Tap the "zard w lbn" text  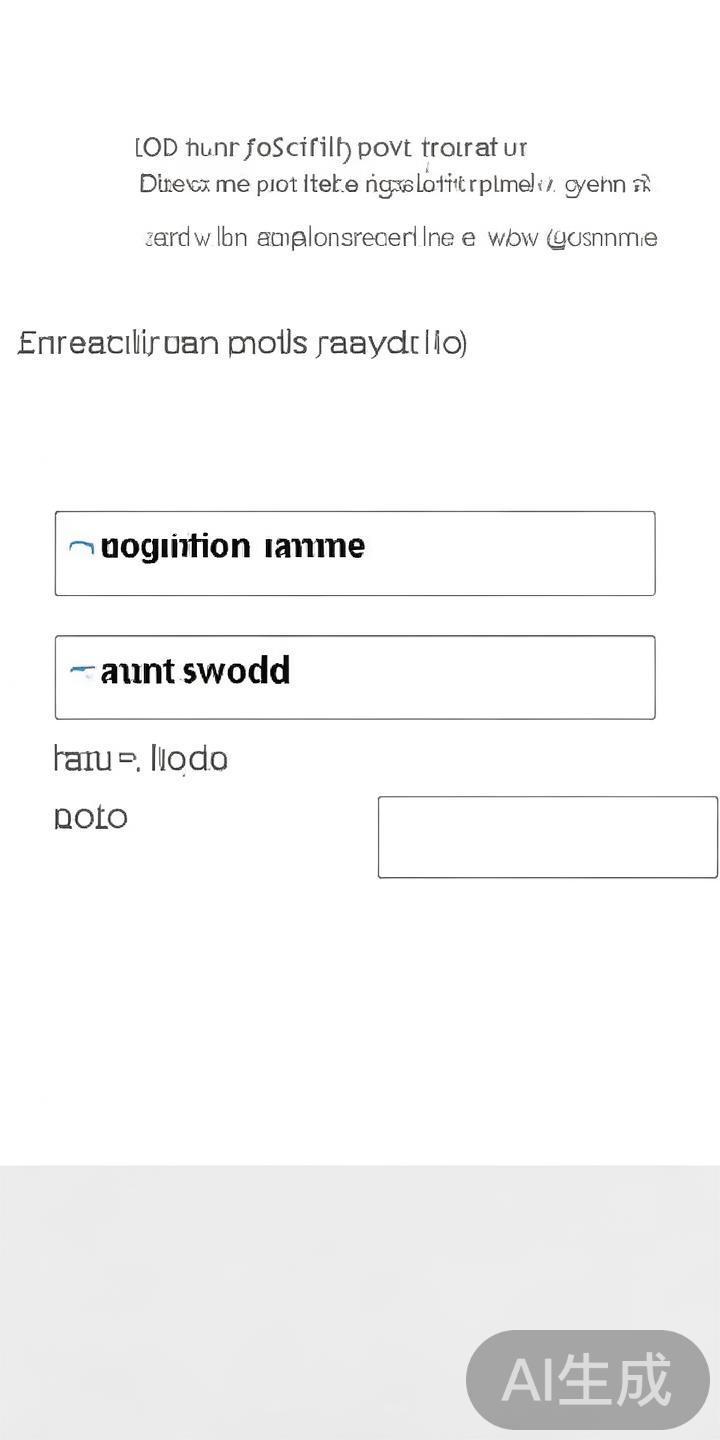196,238
